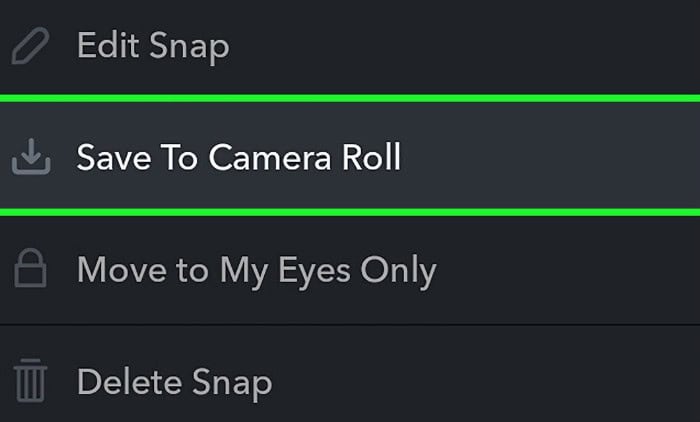Choose Move to My Eyes Only
This screenshot has height=422, width=700.
coord(350,270)
